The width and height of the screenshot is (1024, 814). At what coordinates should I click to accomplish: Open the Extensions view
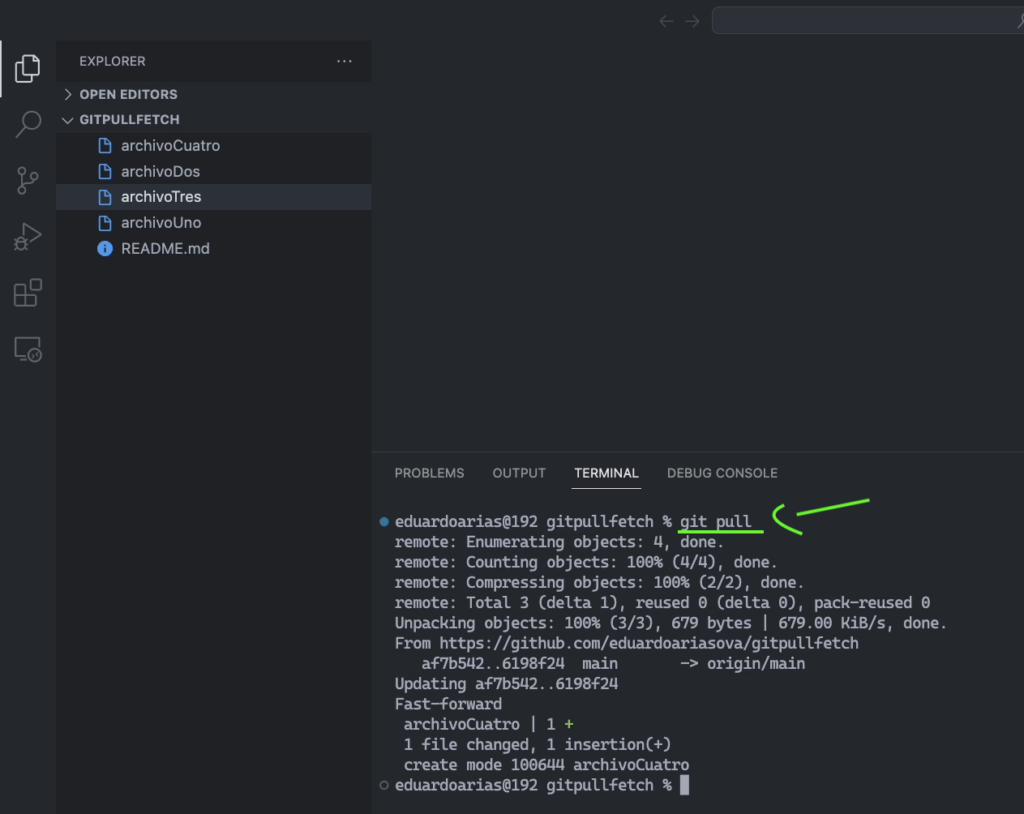coord(27,293)
